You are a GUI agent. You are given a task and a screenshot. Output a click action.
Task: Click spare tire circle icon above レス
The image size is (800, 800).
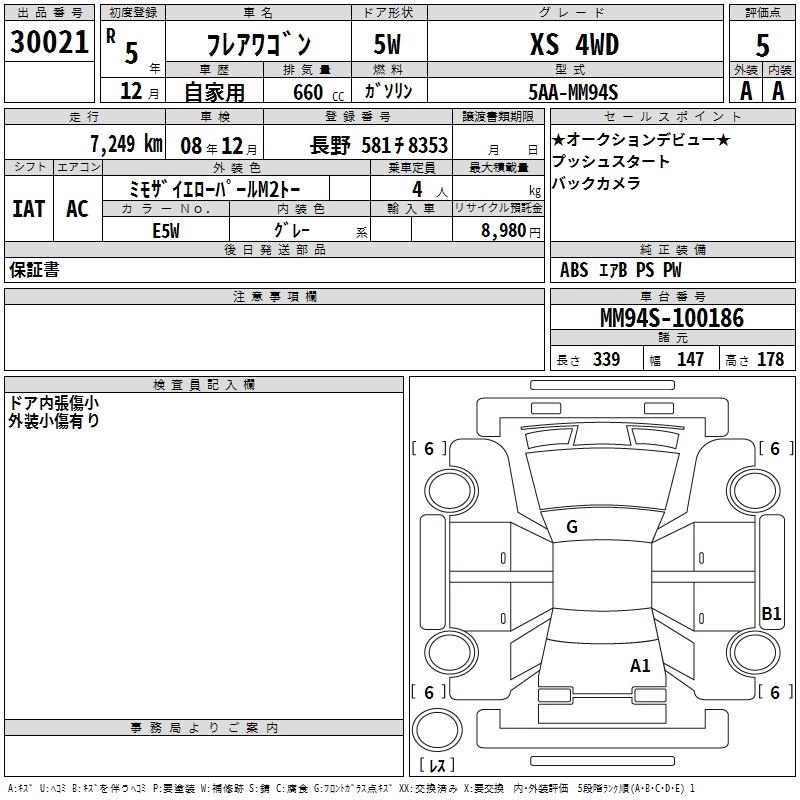pos(437,730)
